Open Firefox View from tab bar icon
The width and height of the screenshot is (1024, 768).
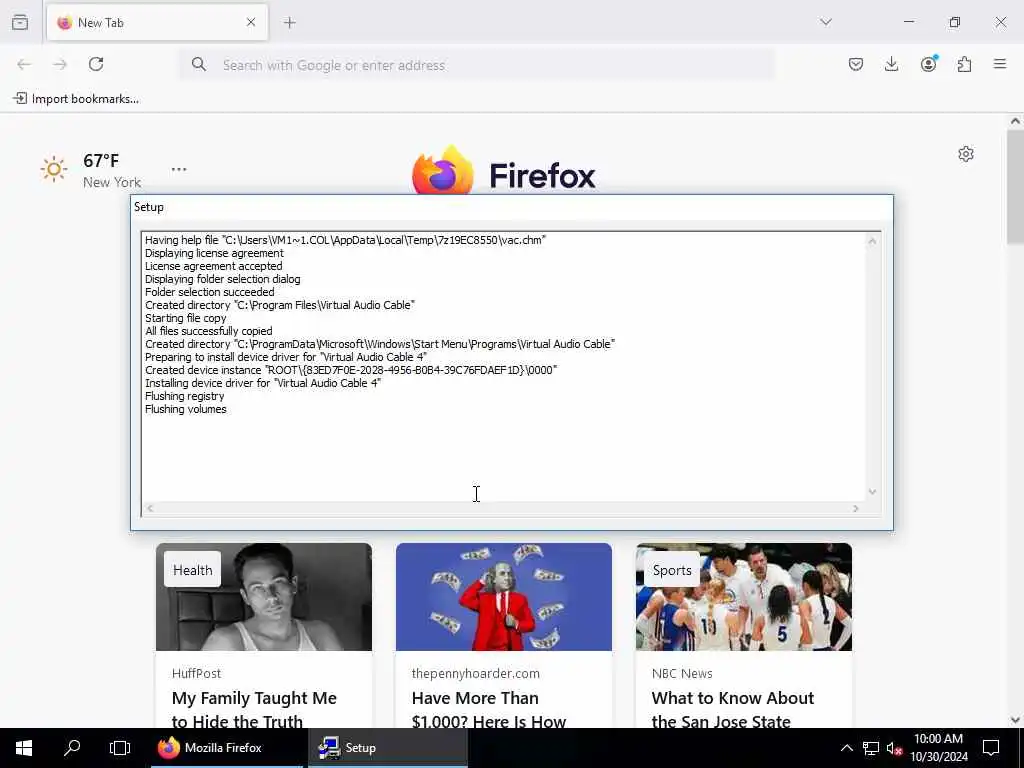point(20,22)
